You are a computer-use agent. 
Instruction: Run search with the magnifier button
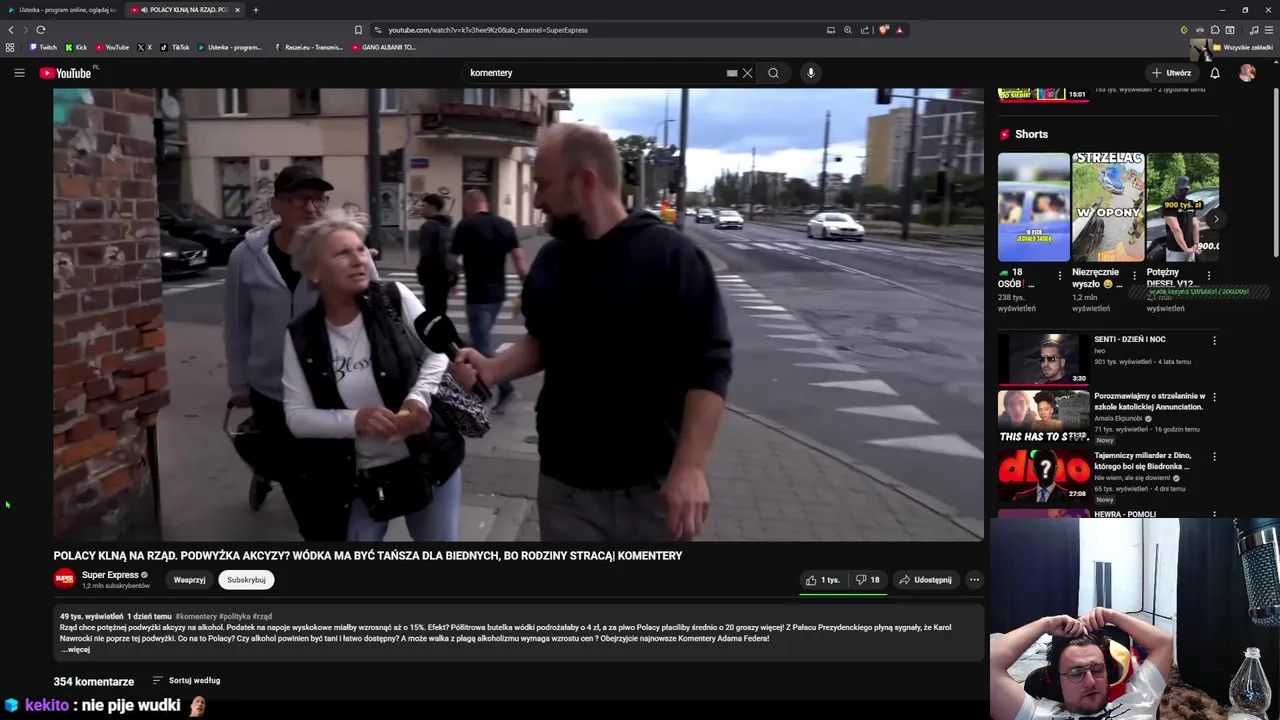(x=773, y=73)
